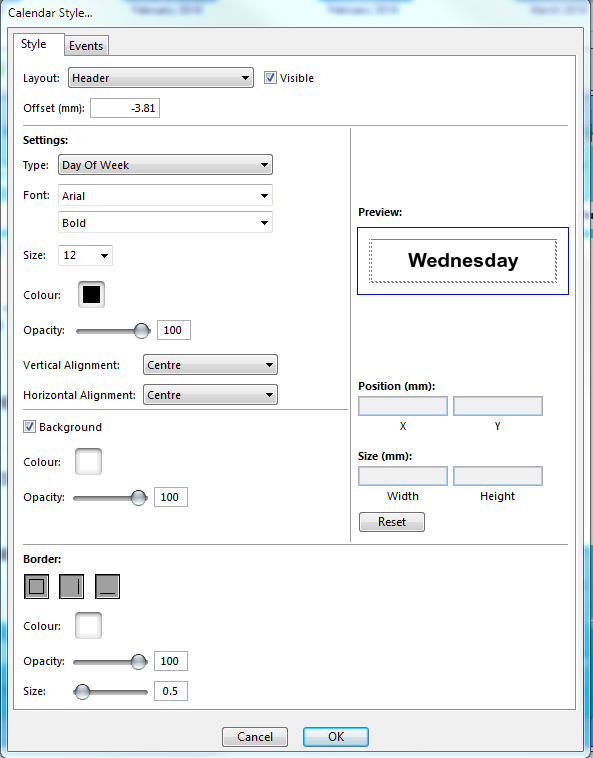The image size is (593, 758).
Task: Select the vertical line border icon
Action: pos(72,586)
